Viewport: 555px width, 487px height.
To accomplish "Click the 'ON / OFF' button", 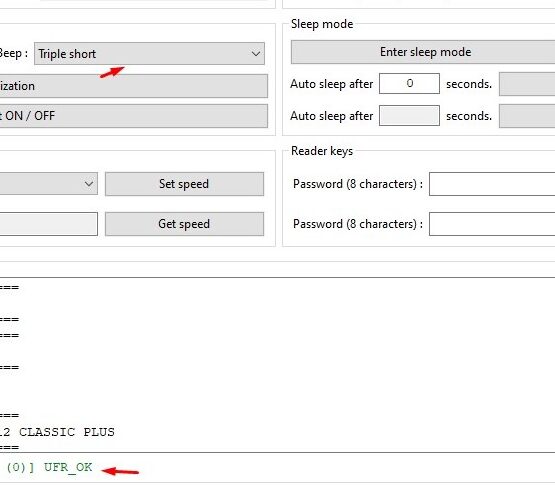I will tap(133, 116).
